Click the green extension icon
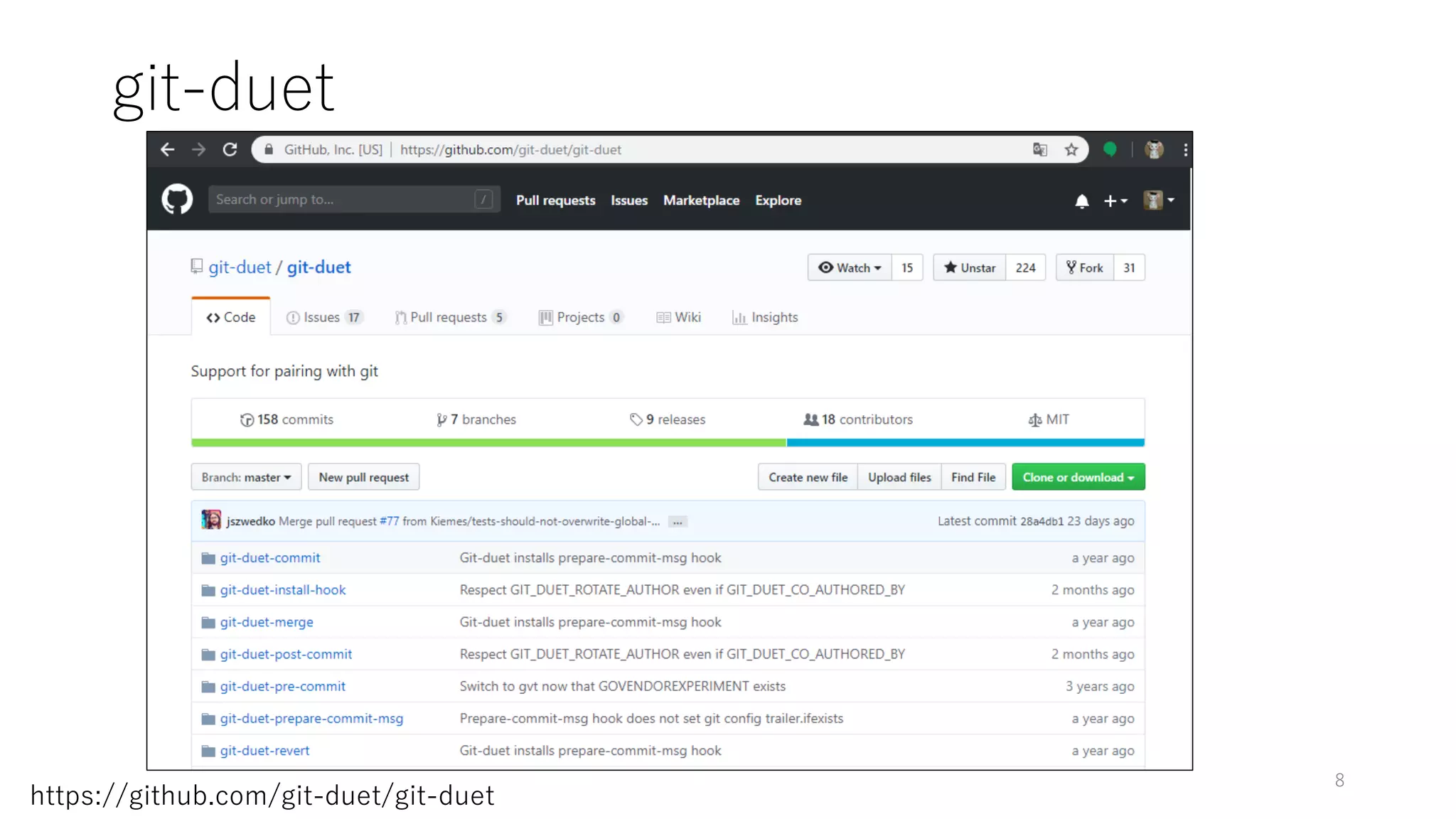The height and width of the screenshot is (819, 1456). pos(1110,149)
